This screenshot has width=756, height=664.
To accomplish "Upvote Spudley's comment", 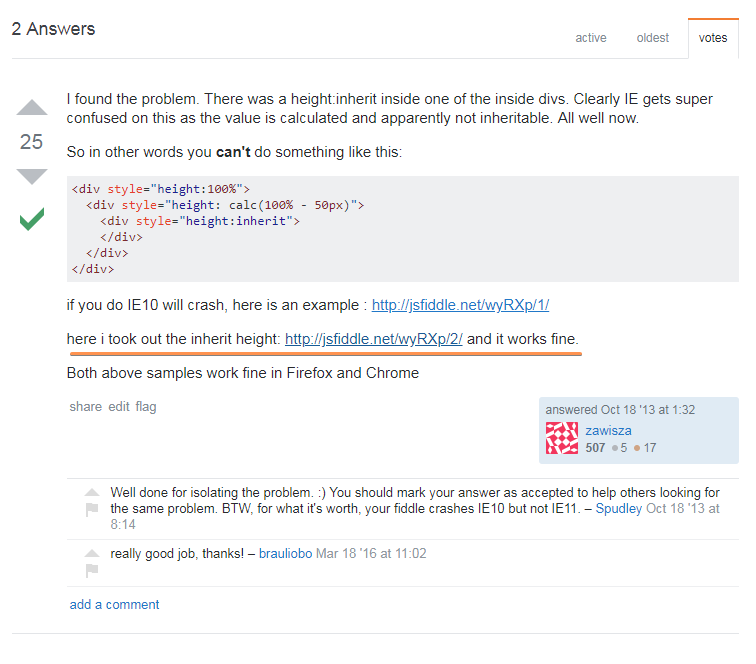I will 92,493.
